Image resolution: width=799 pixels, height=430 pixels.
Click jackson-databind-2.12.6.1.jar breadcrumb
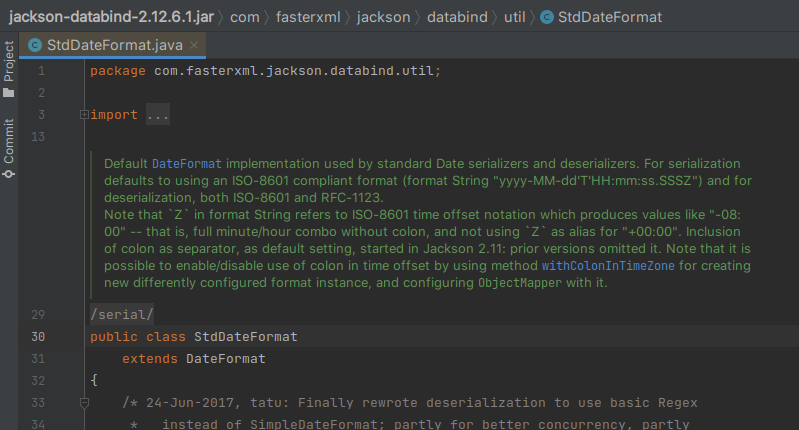[x=111, y=17]
